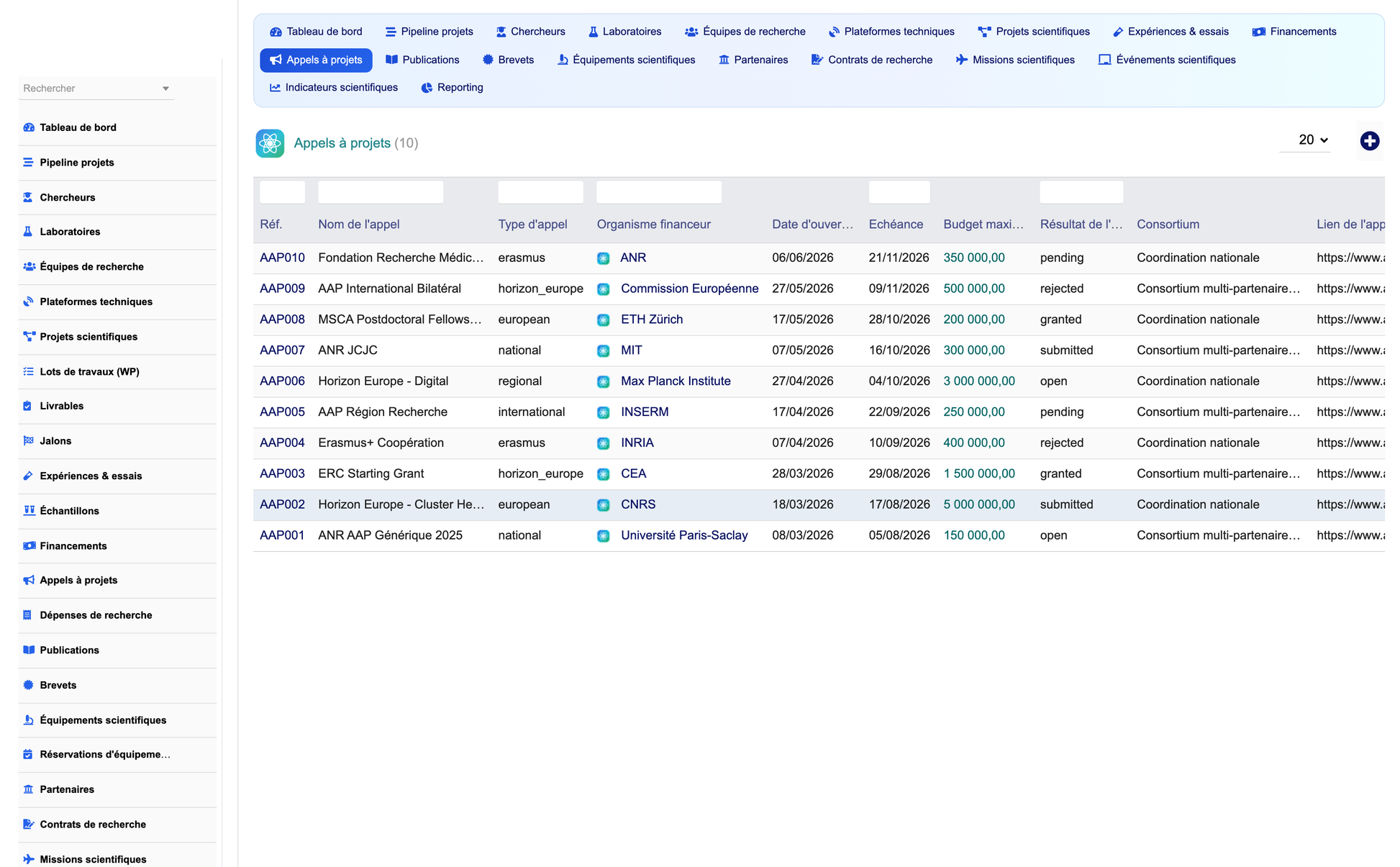Click the Échantillons vials icon in sidebar

pyautogui.click(x=29, y=511)
